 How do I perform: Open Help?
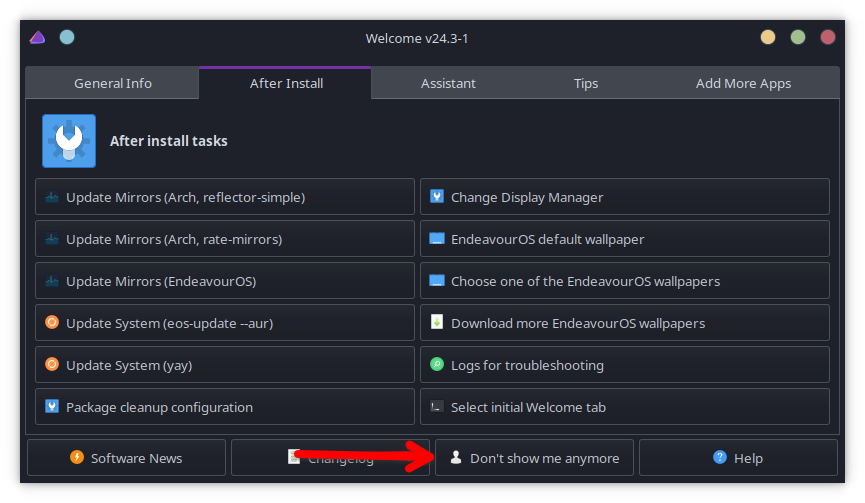(x=738, y=458)
